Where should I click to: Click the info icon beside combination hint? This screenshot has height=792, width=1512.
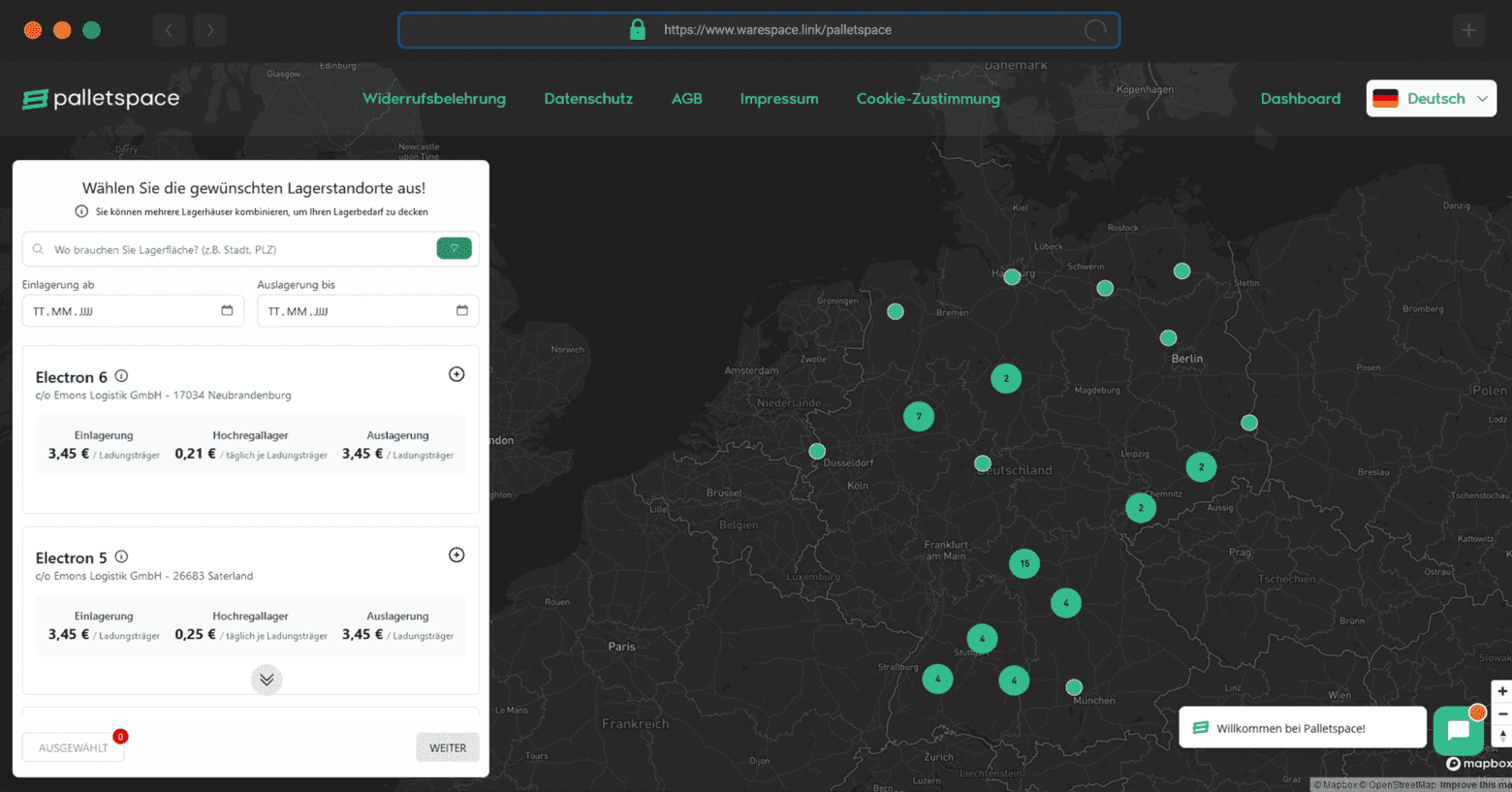(81, 211)
